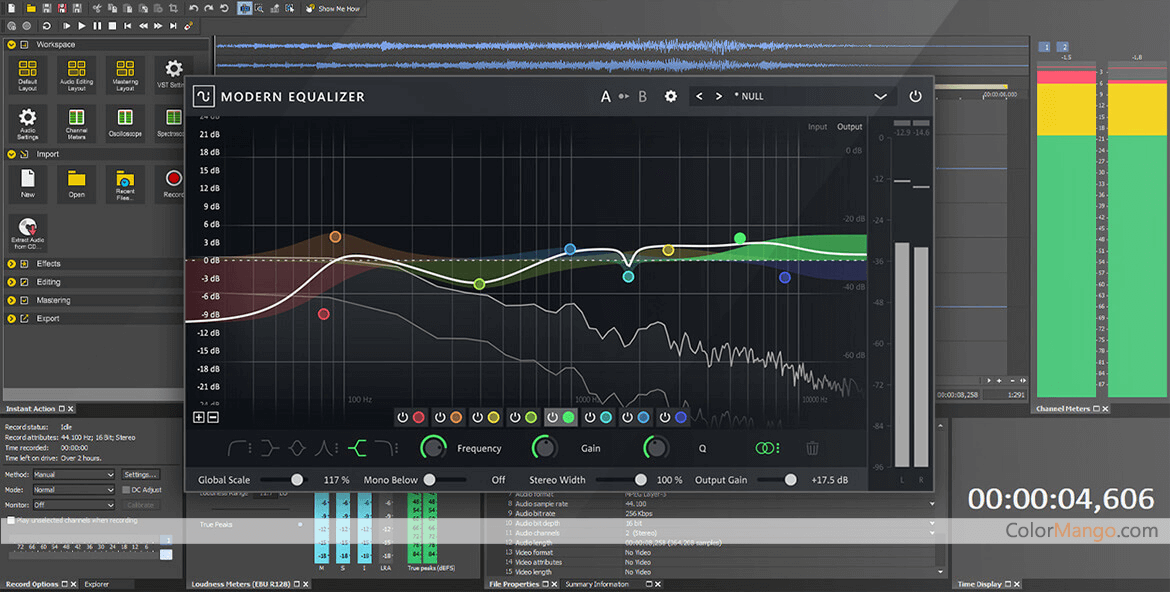Launch the Oscilloscope view
The image size is (1170, 592).
pyautogui.click(x=125, y=124)
